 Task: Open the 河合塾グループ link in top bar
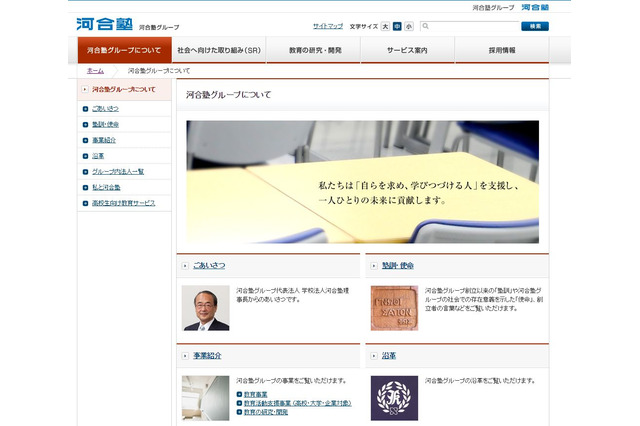tap(493, 8)
